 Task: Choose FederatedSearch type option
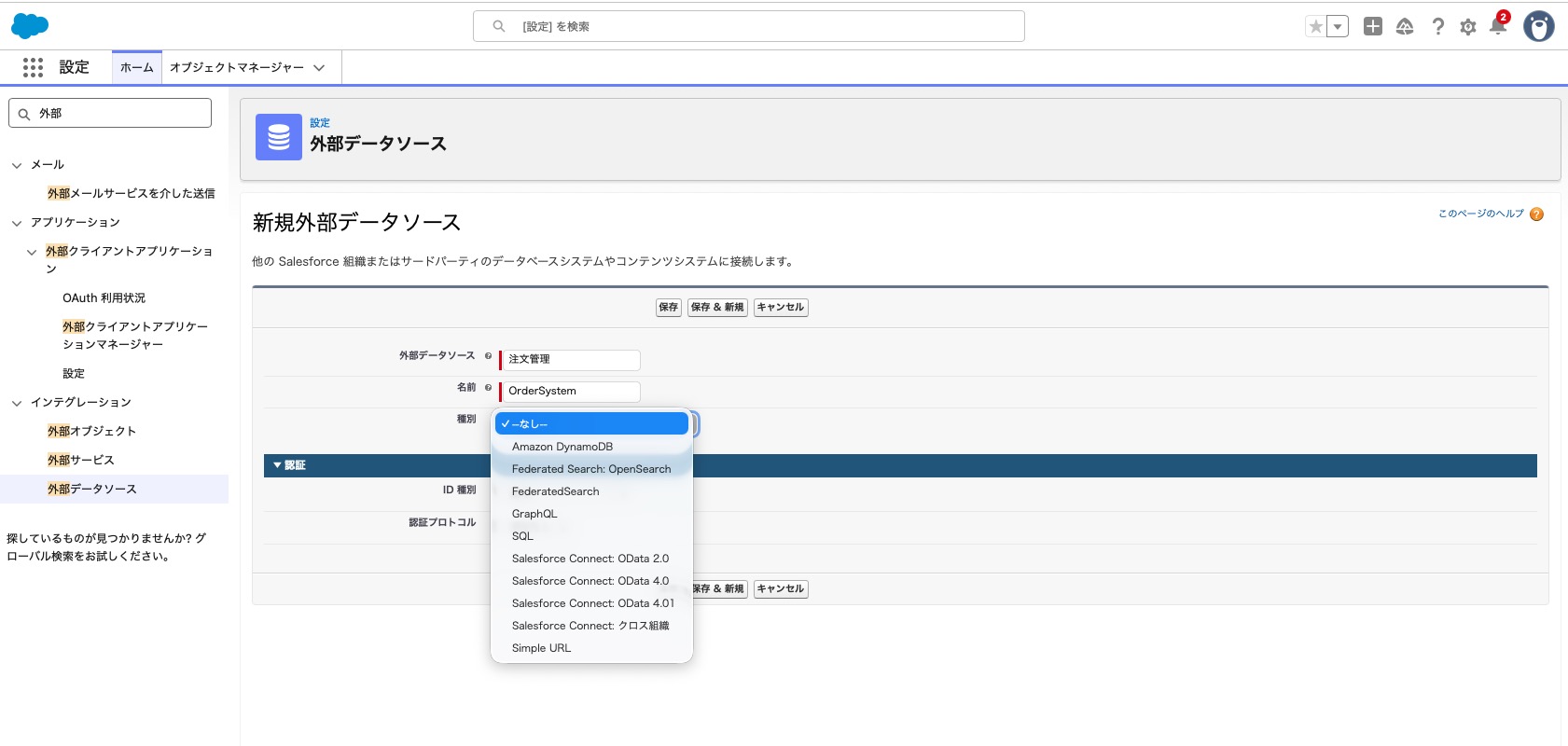(x=591, y=491)
